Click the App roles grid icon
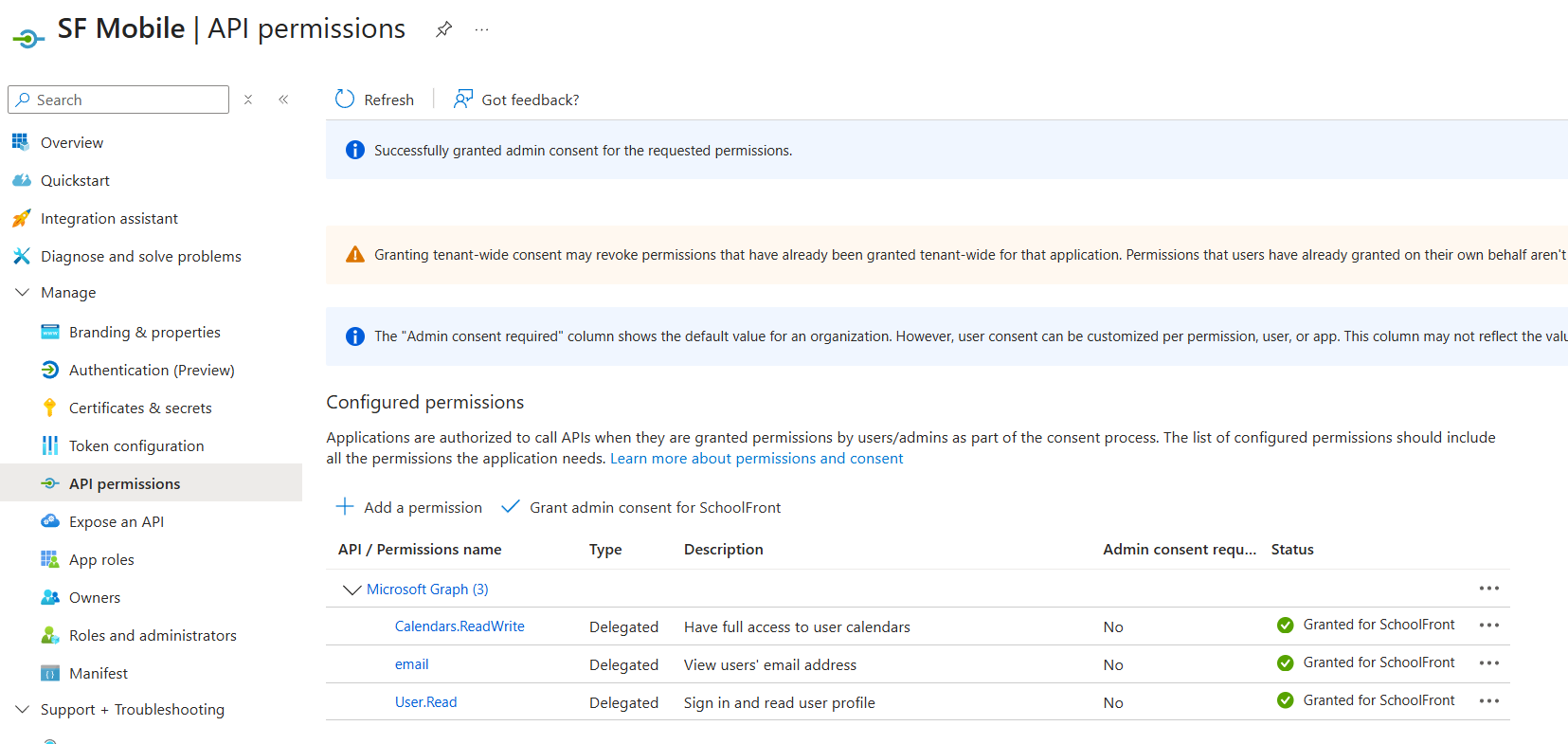Screen dimensions: 1568x744 [x=50, y=559]
